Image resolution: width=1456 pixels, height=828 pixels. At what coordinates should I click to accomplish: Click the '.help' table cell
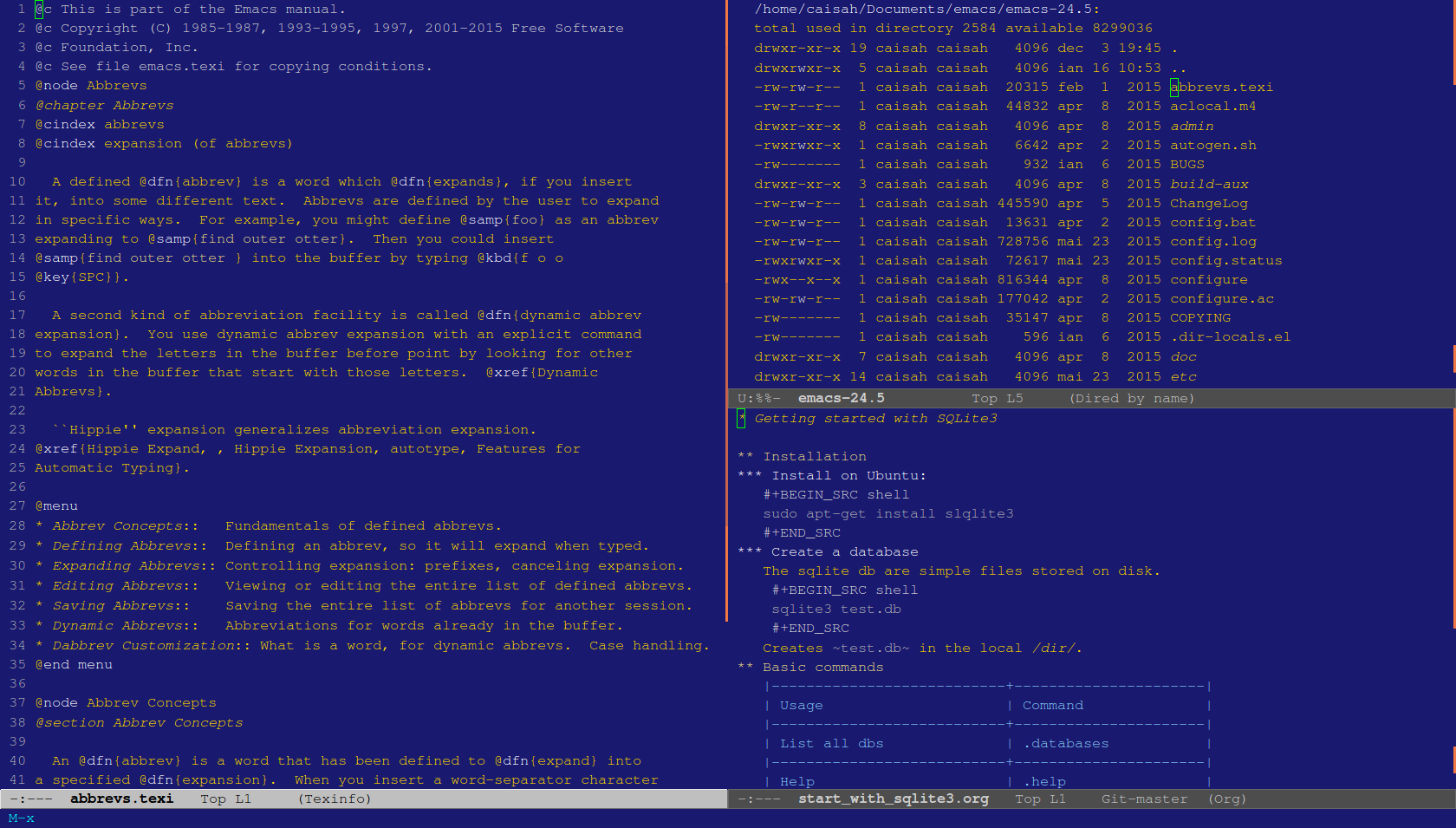click(1043, 781)
